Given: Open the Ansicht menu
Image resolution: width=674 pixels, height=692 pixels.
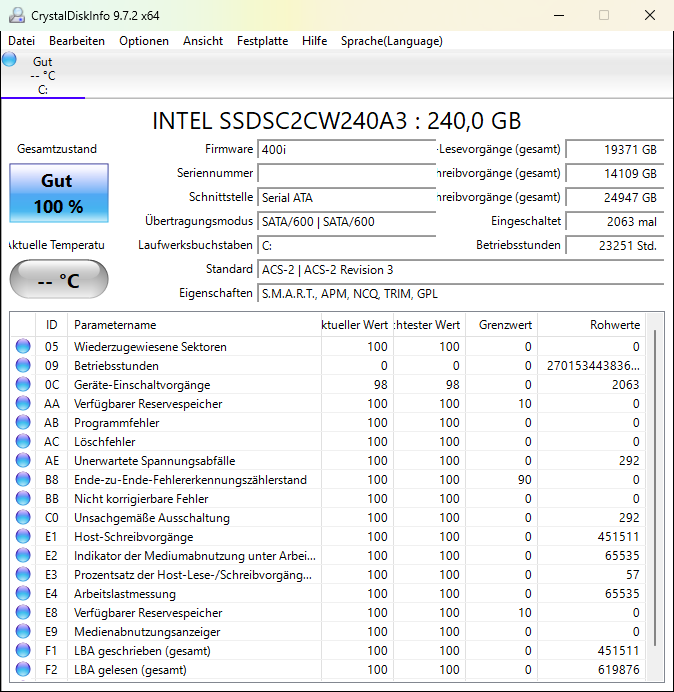Looking at the screenshot, I should click(203, 41).
